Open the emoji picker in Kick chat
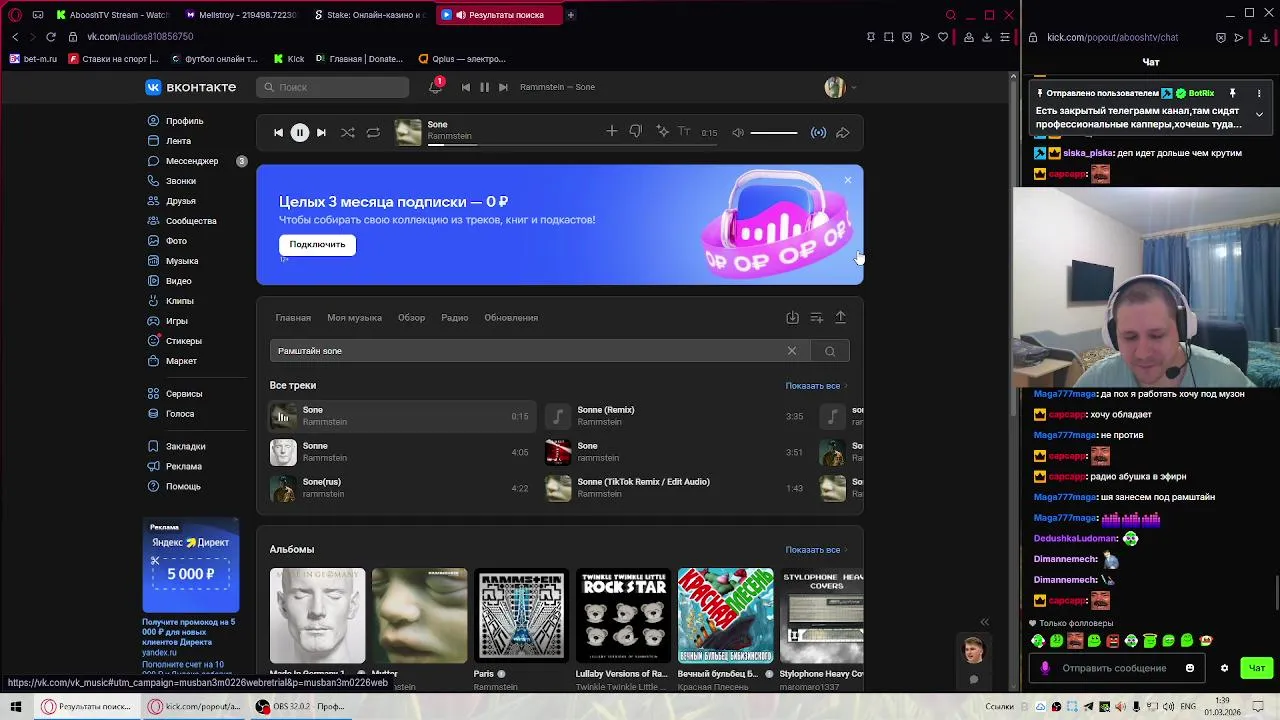The width and height of the screenshot is (1280, 720). tap(1190, 668)
